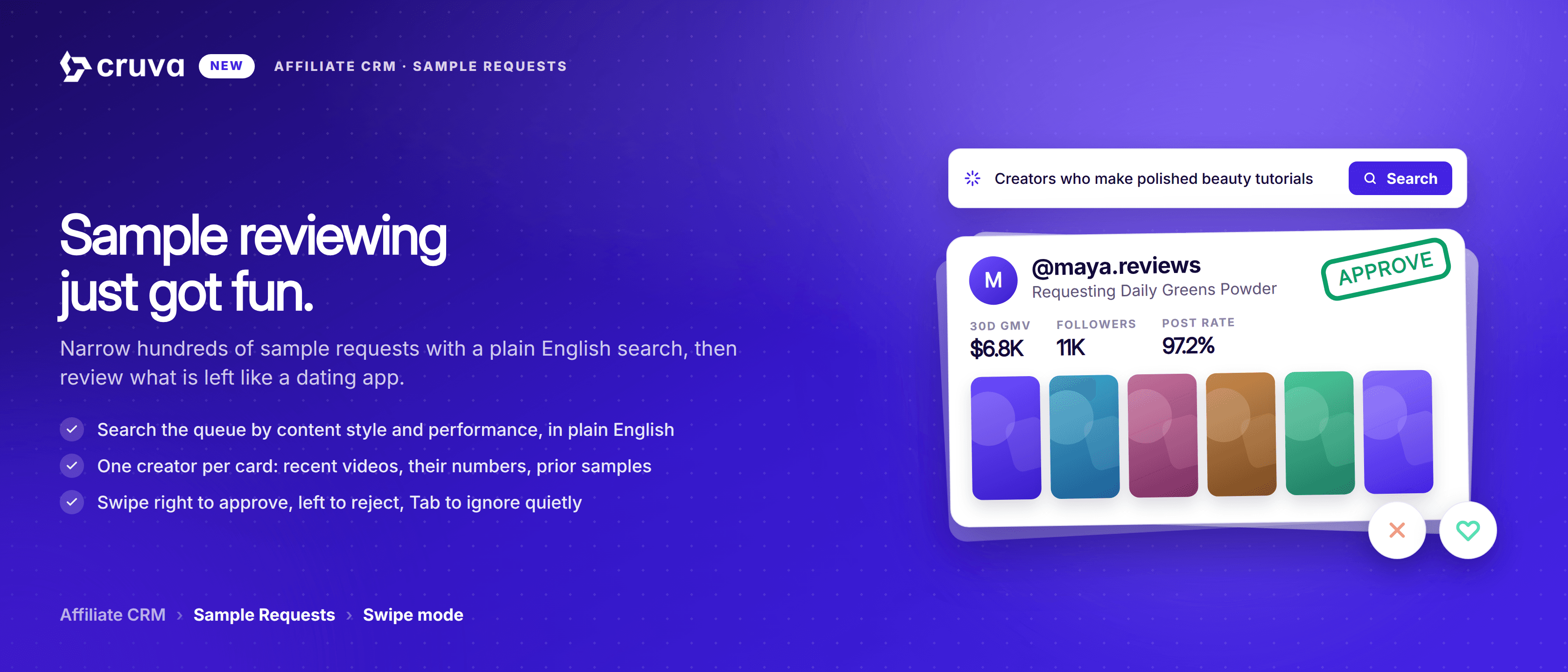Toggle the checkmark beside 'One creator per card'
1568x672 pixels.
[72, 466]
